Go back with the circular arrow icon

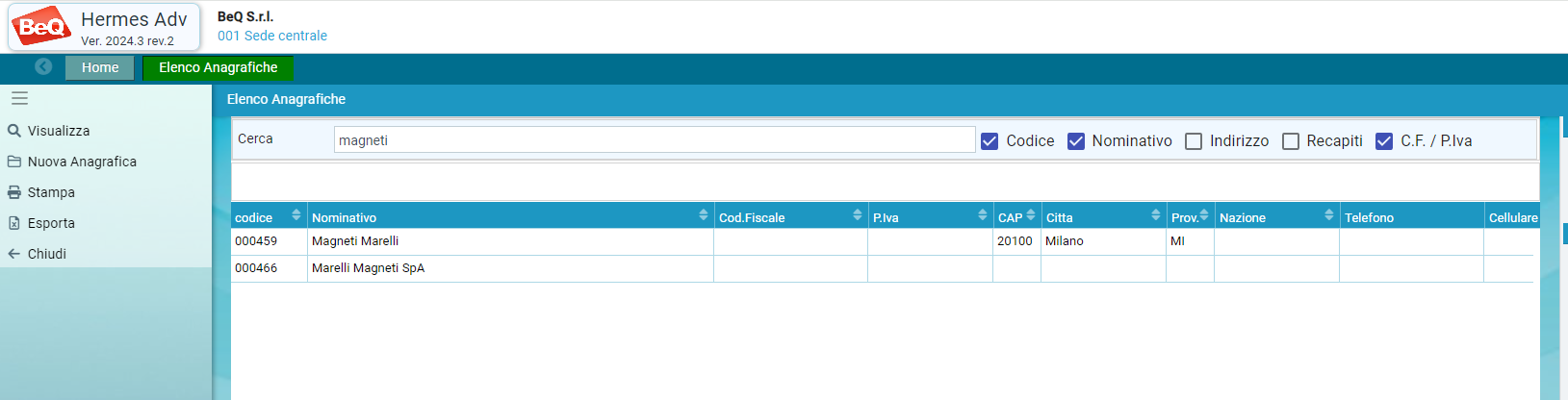pos(43,66)
